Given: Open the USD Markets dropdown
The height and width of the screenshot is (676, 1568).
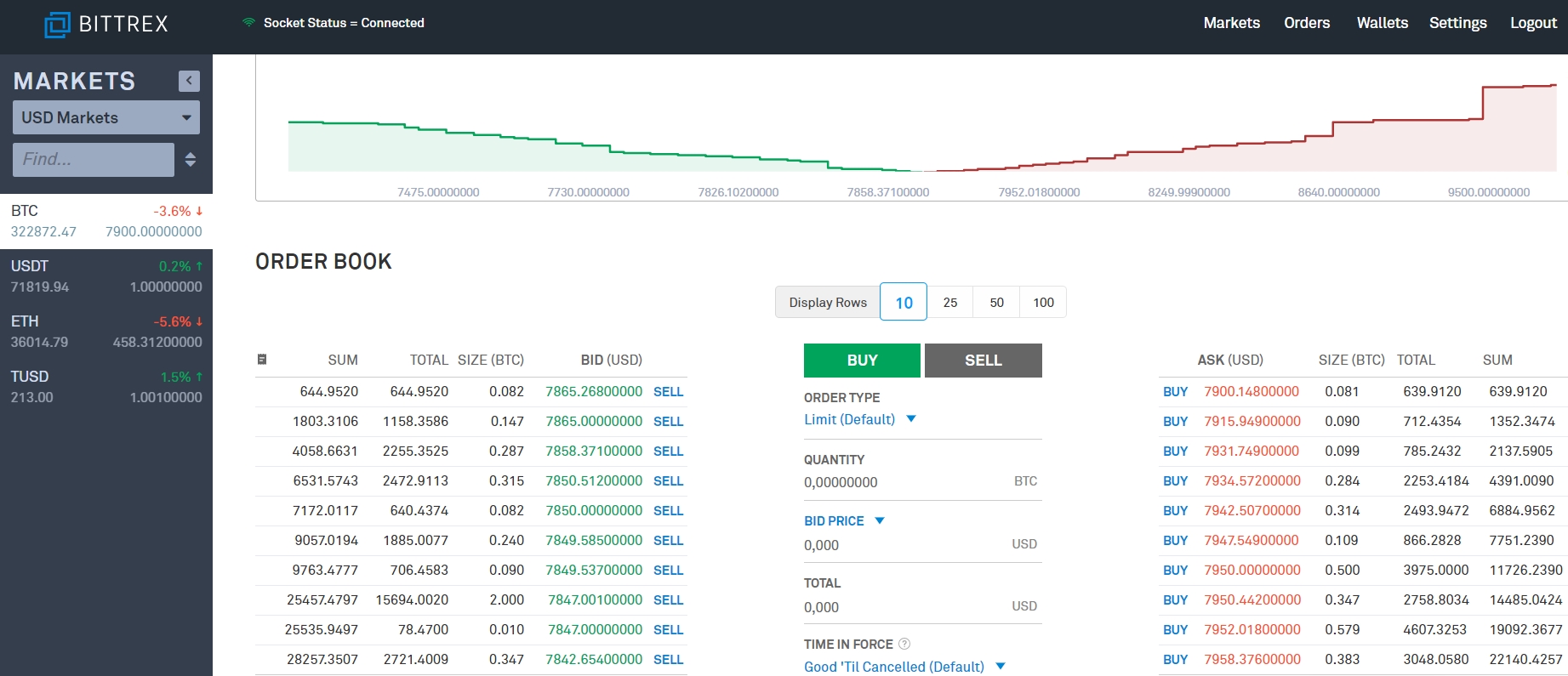Looking at the screenshot, I should coord(106,117).
